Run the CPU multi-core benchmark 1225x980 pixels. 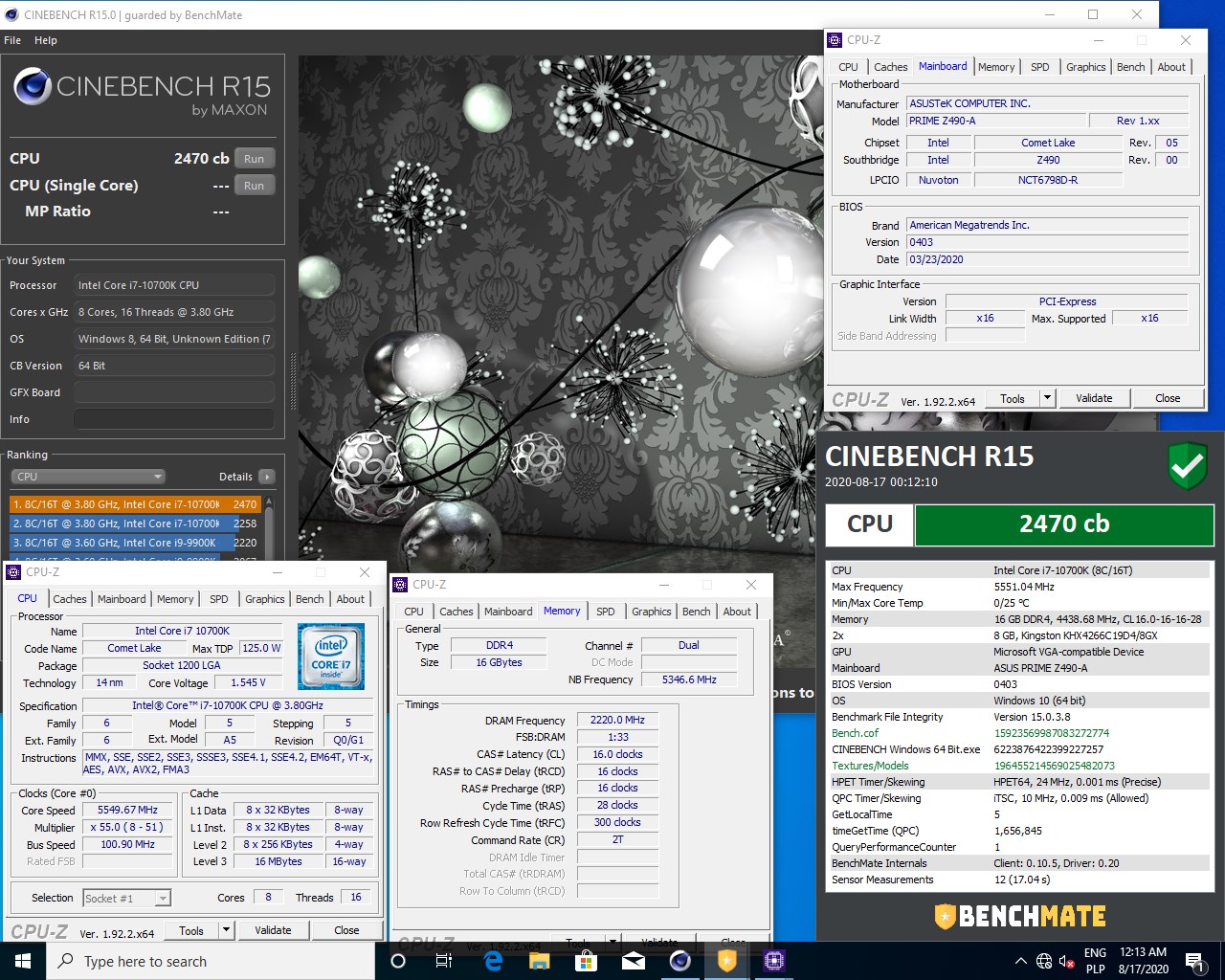254,159
